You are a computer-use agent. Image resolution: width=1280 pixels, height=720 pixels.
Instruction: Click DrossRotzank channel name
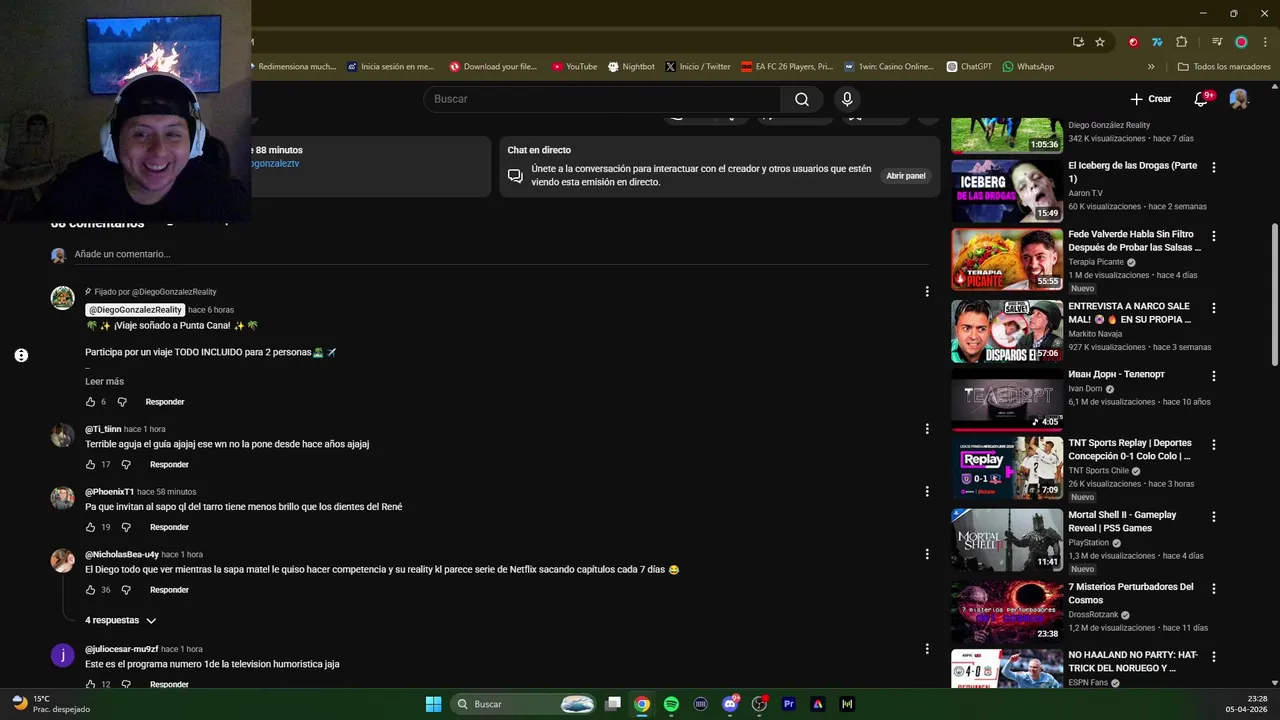(x=1093, y=615)
